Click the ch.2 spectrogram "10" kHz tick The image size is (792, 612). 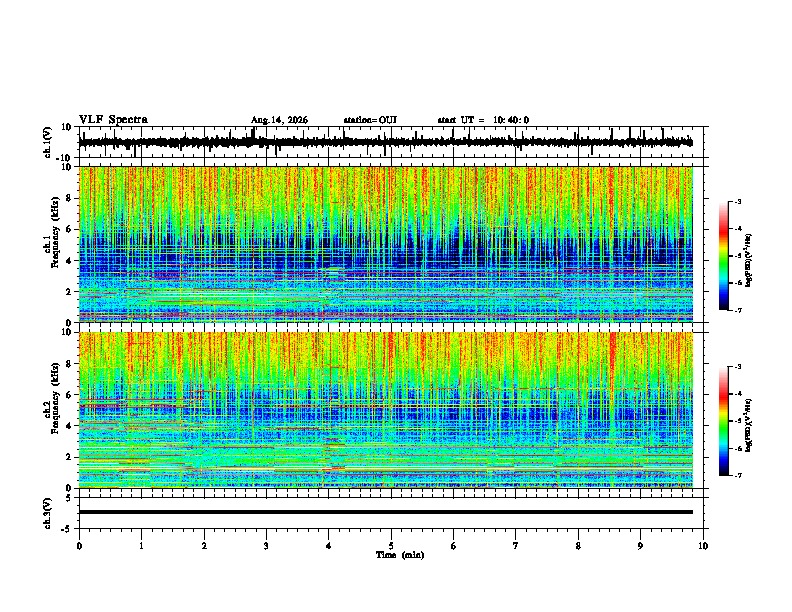pos(67,332)
